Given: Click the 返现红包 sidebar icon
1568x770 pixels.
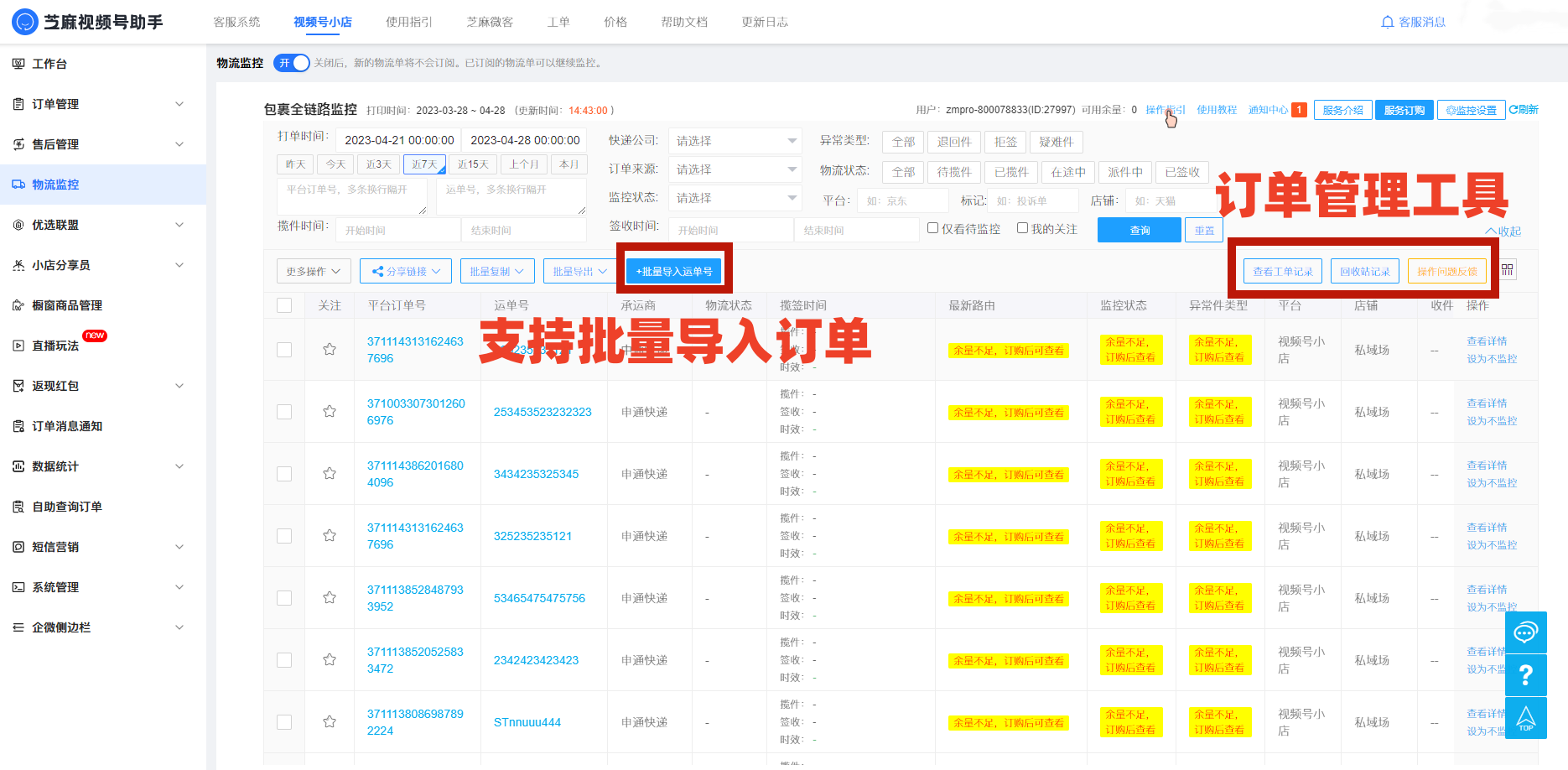Looking at the screenshot, I should 18,386.
